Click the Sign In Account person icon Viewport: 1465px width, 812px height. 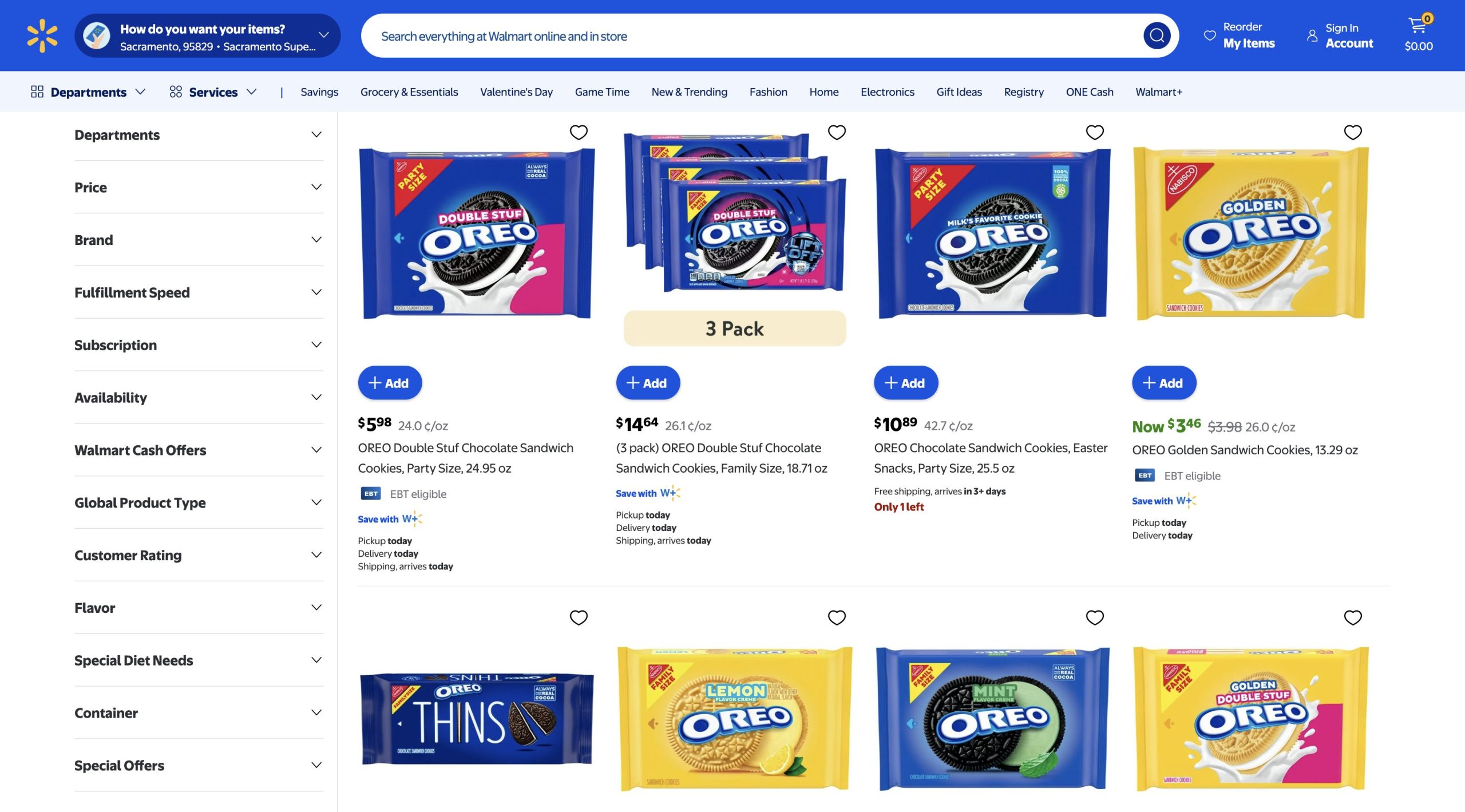[x=1312, y=35]
